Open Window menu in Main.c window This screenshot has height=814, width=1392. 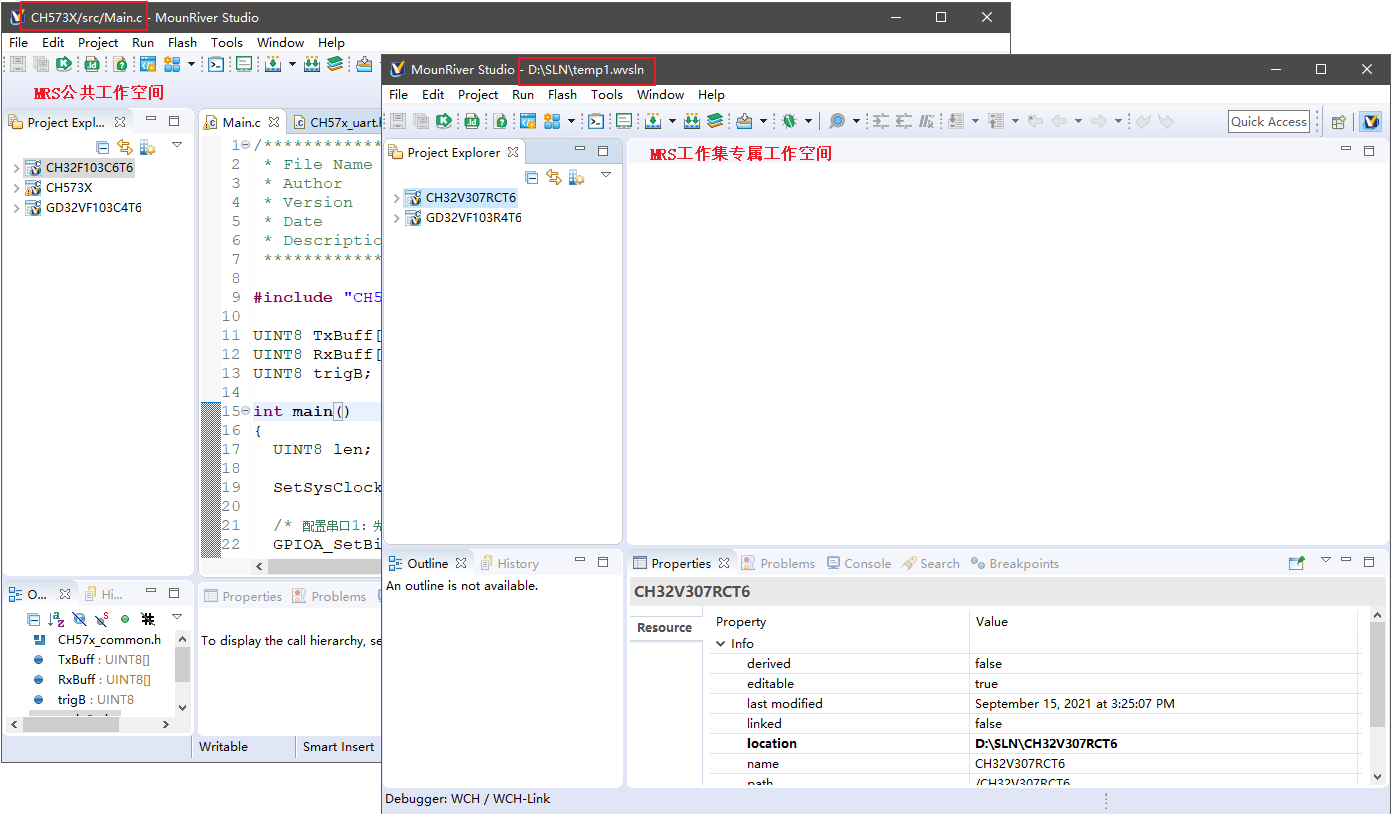click(x=280, y=43)
